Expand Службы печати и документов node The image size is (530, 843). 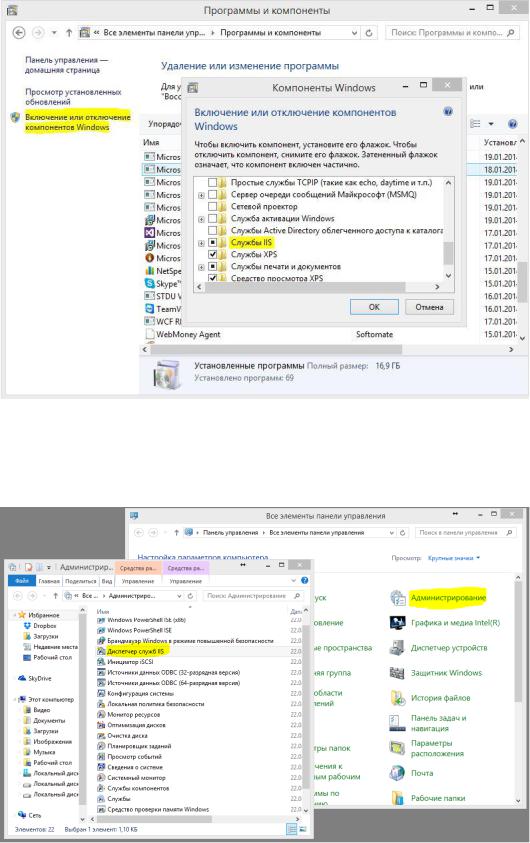pyautogui.click(x=201, y=267)
